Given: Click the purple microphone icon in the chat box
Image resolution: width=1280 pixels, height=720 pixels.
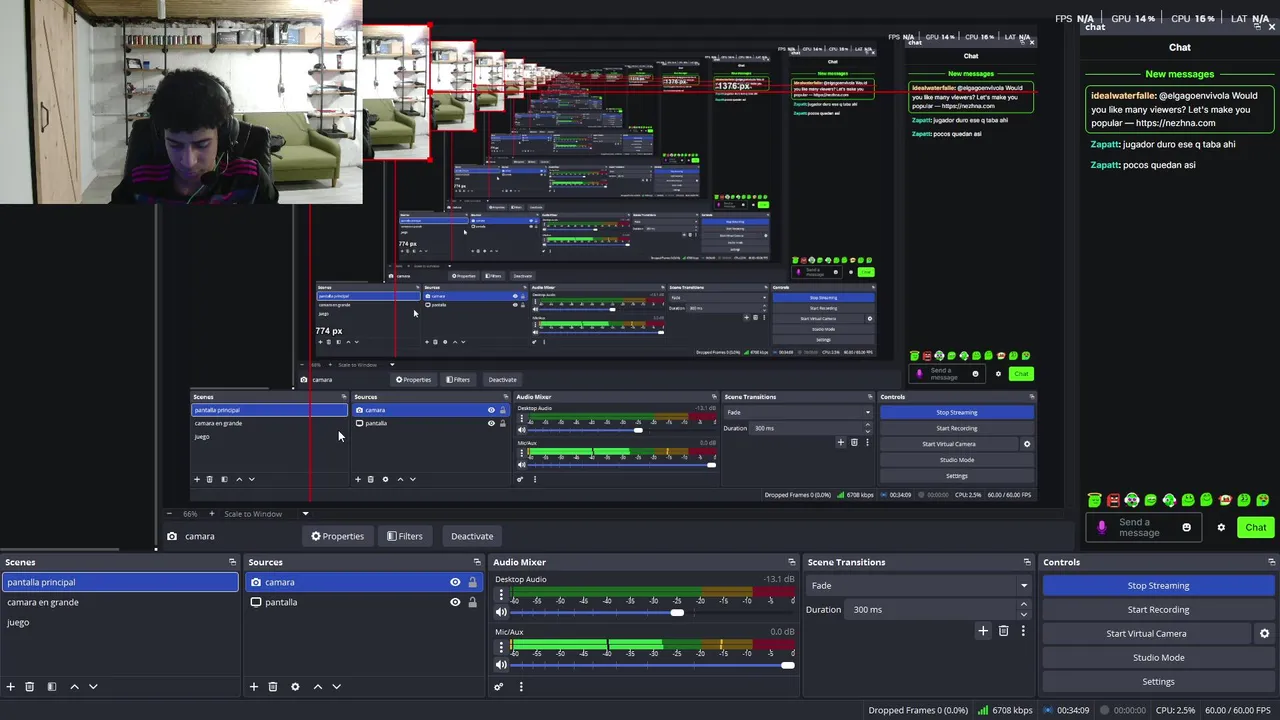Looking at the screenshot, I should pos(1102,527).
